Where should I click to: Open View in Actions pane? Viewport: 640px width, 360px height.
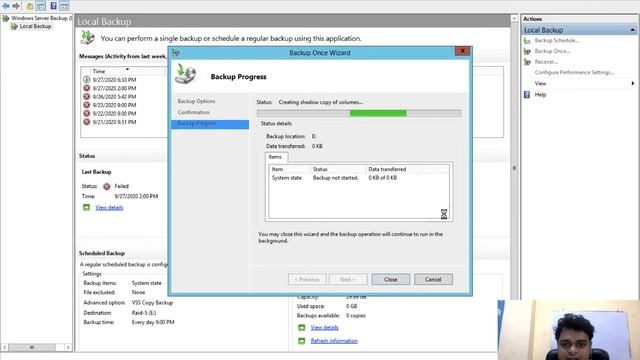540,83
